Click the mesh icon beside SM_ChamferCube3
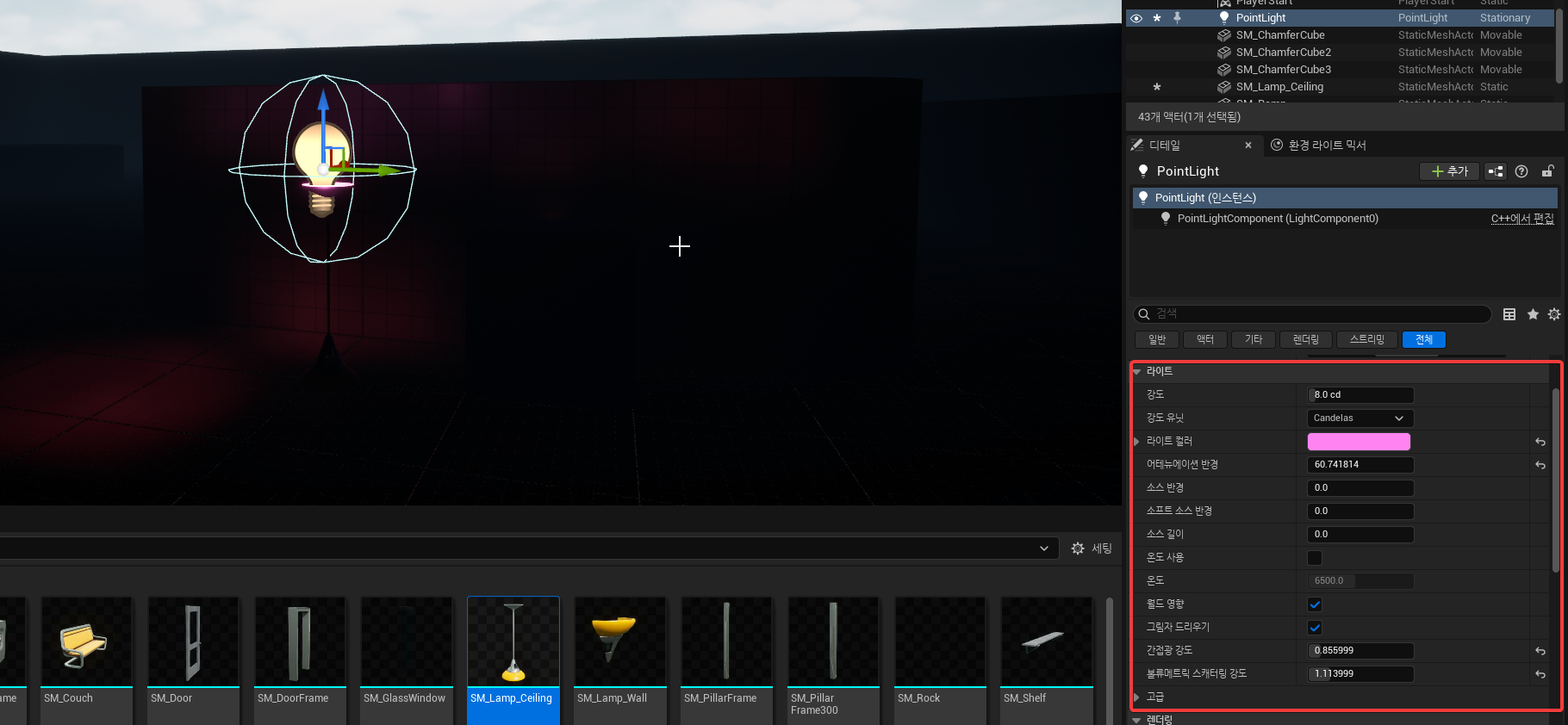The height and width of the screenshot is (725, 1568). 1224,70
